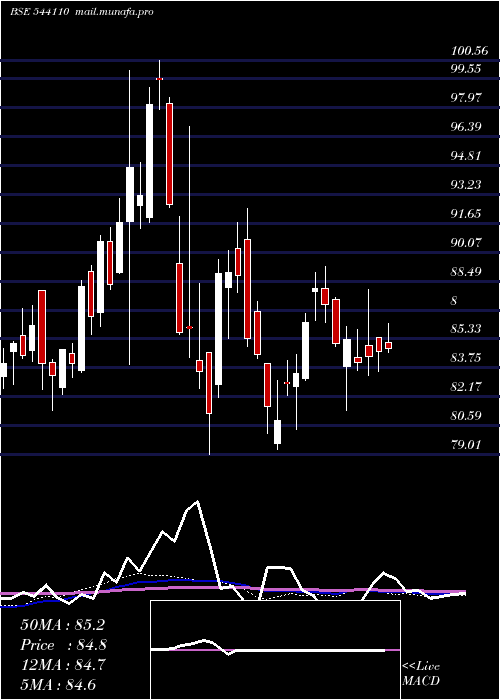Screen dimensions: 500x700
Task: Click the MACD line peak inside inset box
Action: pos(205,640)
